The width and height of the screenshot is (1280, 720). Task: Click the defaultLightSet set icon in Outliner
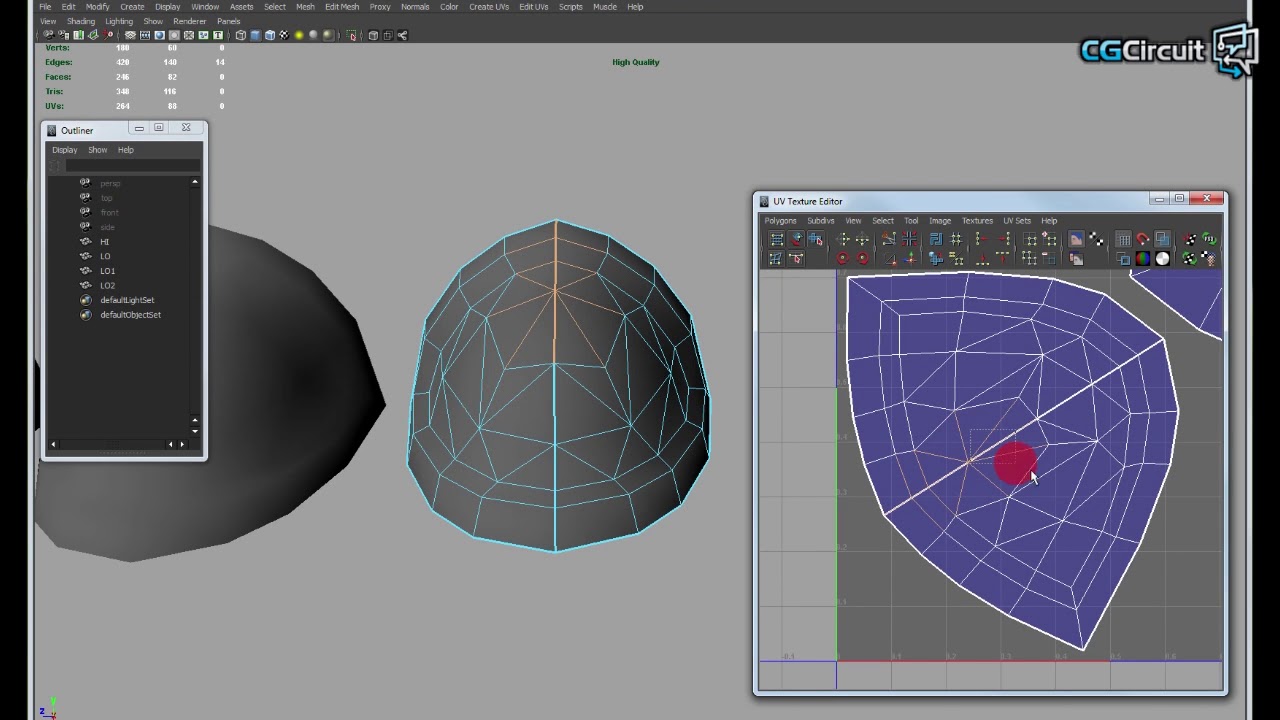pos(85,300)
